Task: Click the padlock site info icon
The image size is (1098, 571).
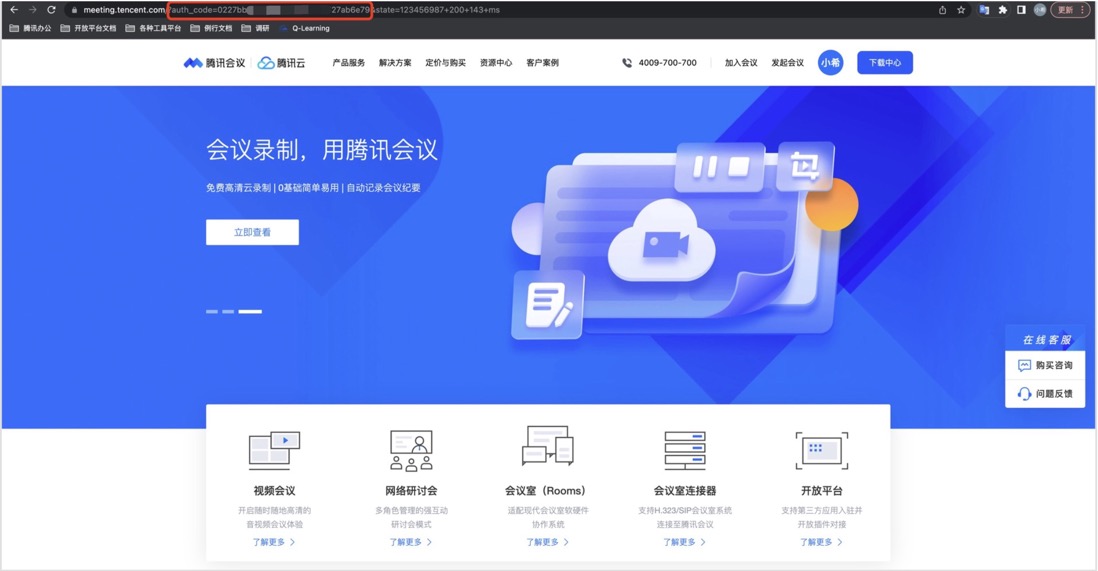Action: (x=74, y=10)
